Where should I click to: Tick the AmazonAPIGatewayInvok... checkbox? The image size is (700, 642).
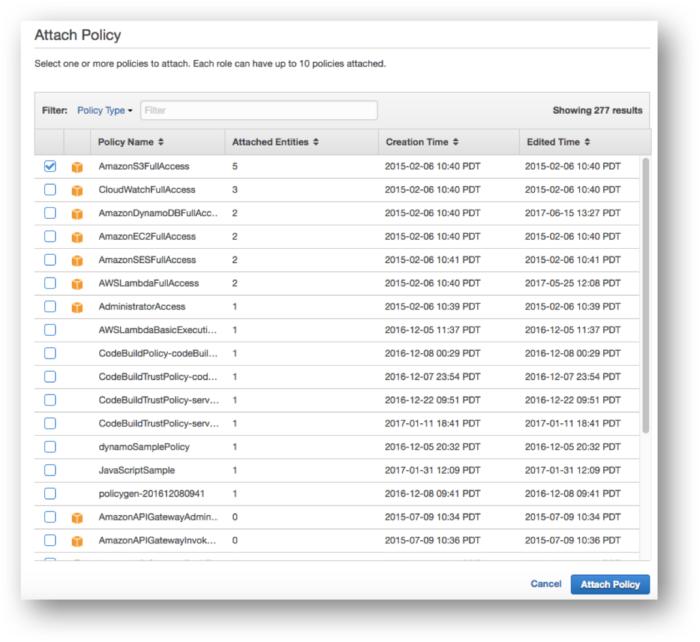click(50, 540)
